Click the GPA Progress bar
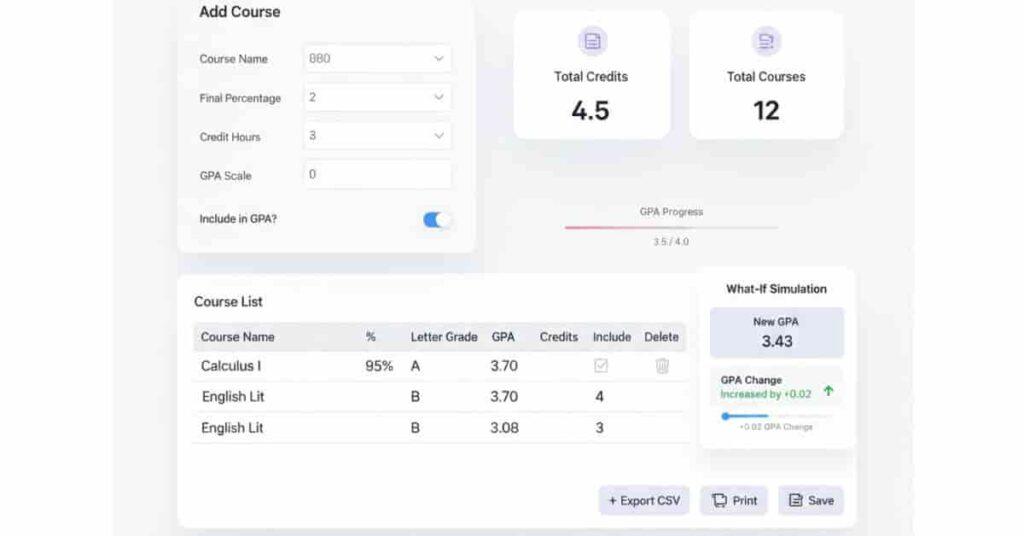The width and height of the screenshot is (1024, 536). pyautogui.click(x=670, y=228)
